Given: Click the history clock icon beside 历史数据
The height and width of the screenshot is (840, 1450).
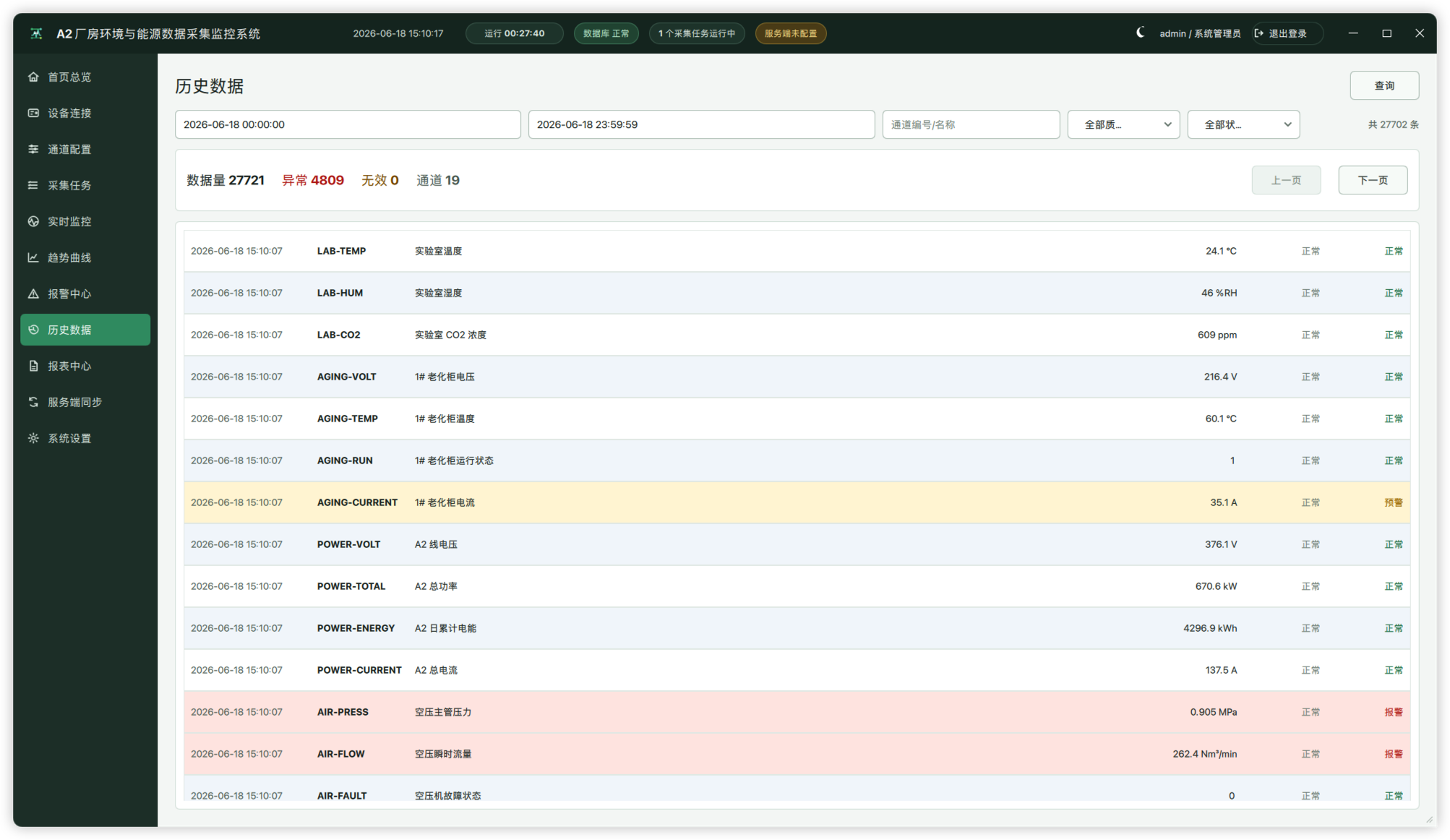Looking at the screenshot, I should tap(33, 330).
